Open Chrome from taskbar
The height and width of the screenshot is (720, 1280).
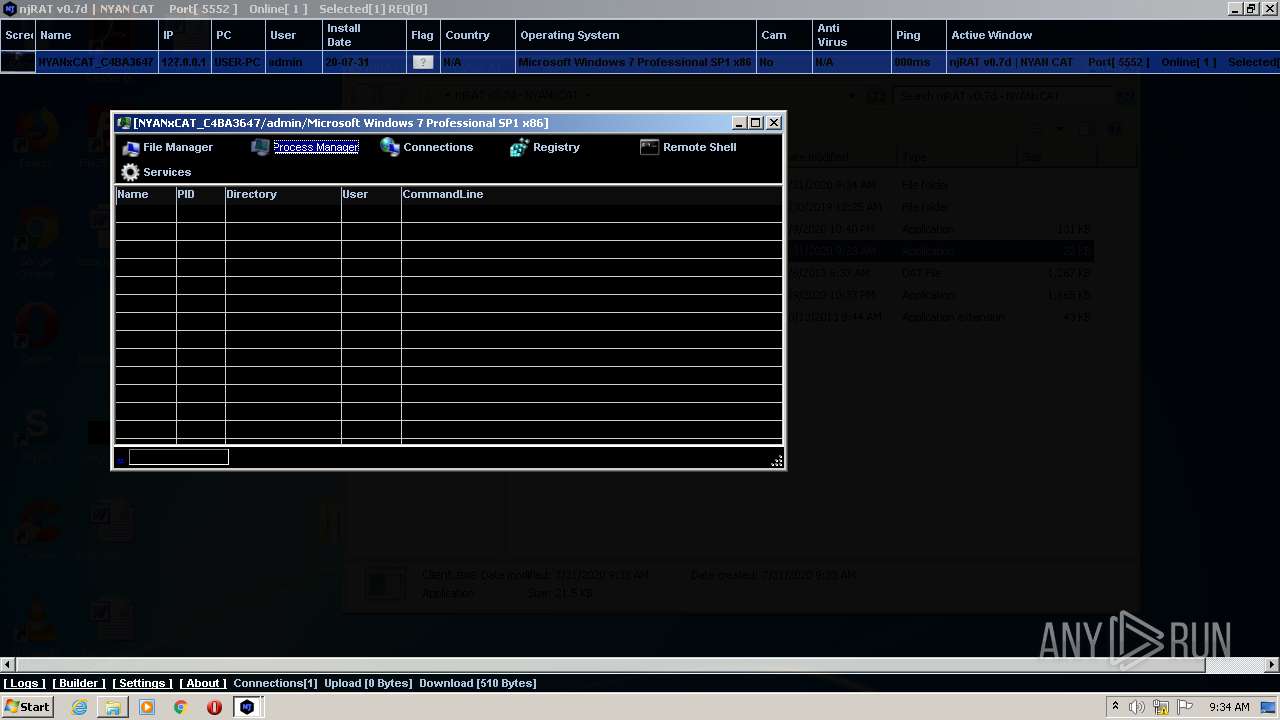[x=180, y=707]
